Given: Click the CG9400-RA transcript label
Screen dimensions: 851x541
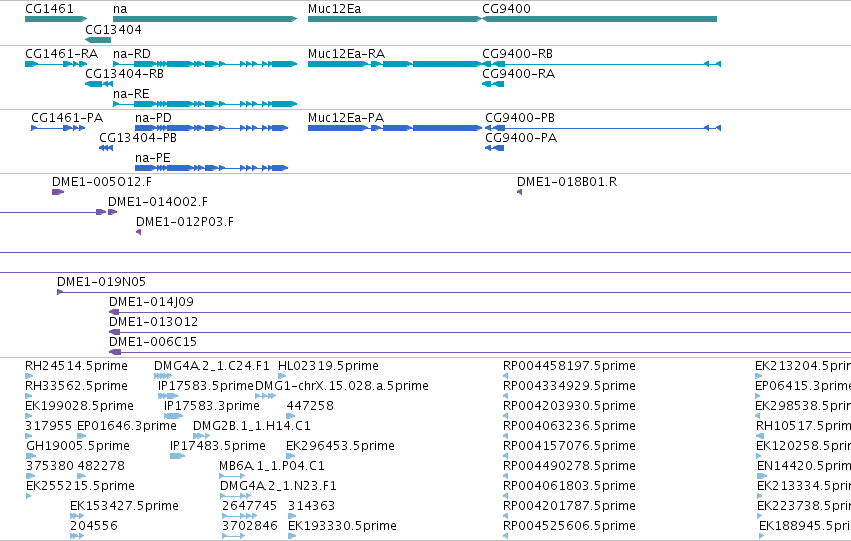Looking at the screenshot, I should point(518,73).
